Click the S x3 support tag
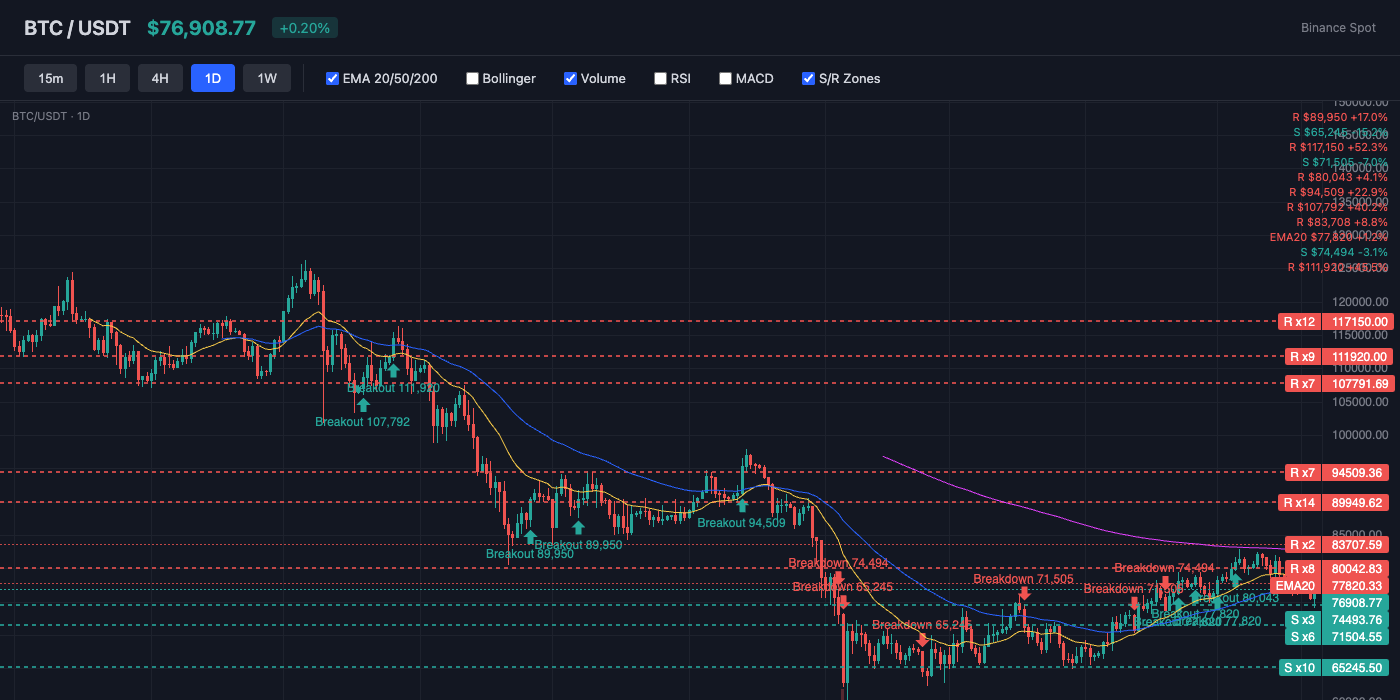1400x700 pixels. (1301, 620)
